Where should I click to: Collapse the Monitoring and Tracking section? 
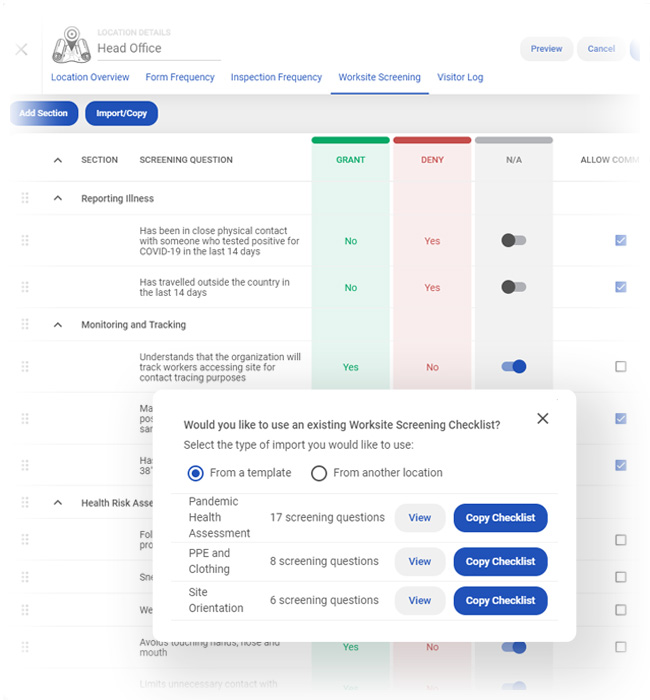click(58, 325)
